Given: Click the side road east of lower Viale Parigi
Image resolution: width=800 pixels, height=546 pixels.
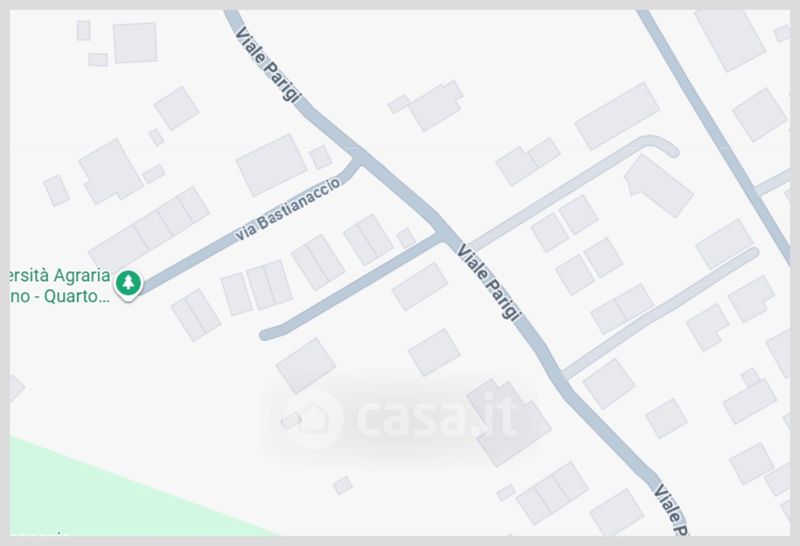Looking at the screenshot, I should pos(661,312).
